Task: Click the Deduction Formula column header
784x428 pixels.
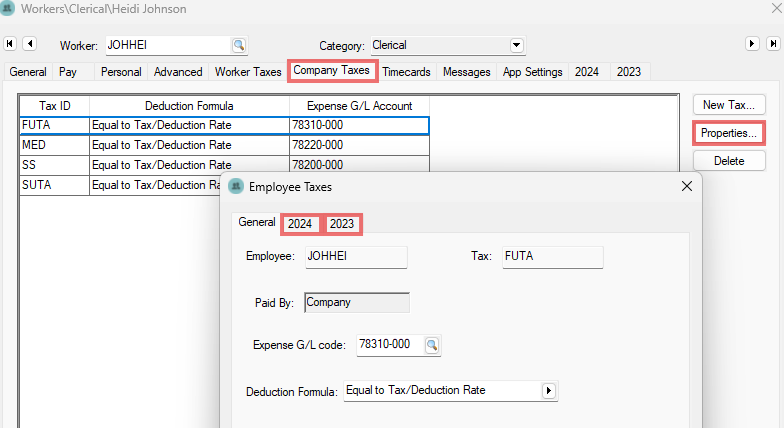Action: click(x=189, y=106)
